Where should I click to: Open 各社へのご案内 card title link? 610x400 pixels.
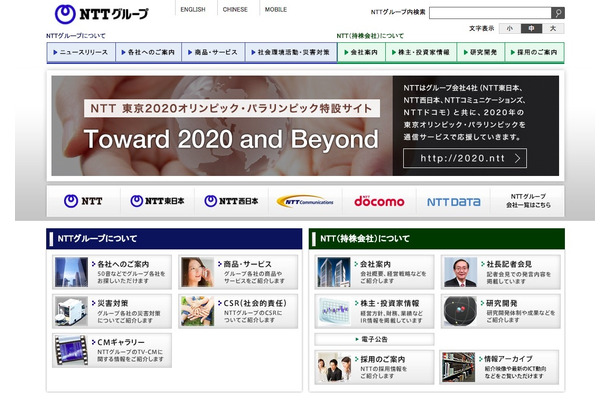(123, 264)
